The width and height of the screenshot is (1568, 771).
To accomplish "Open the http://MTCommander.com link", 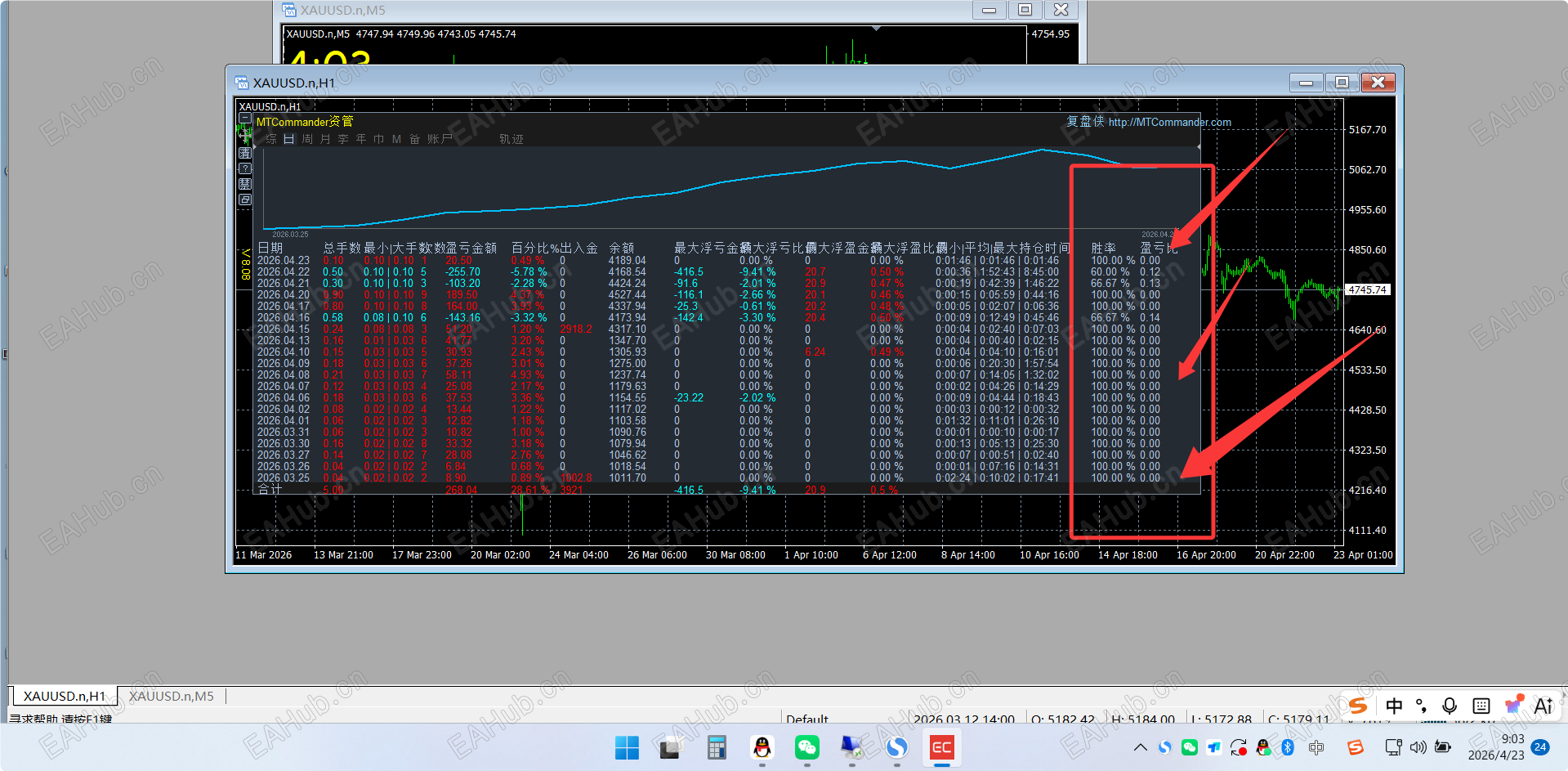I will (x=1169, y=122).
